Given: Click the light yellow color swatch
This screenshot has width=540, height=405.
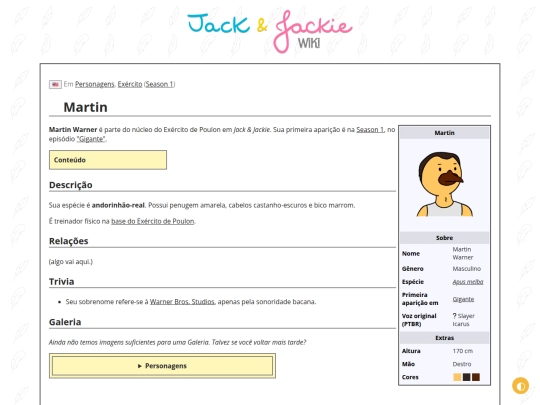Looking at the screenshot, I should point(457,377).
